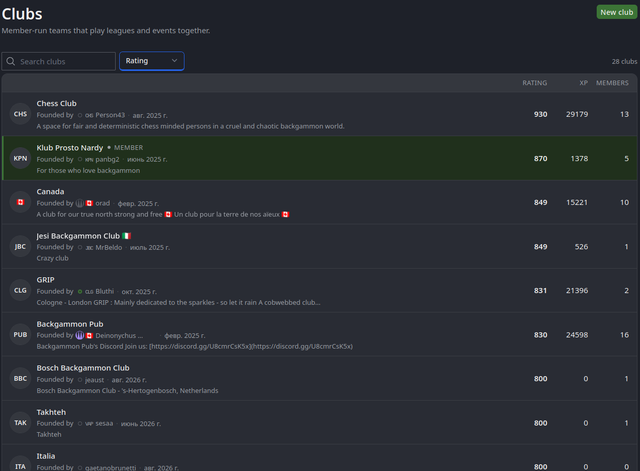The image size is (640, 471).
Task: Click the CLG club avatar
Action: click(20, 290)
